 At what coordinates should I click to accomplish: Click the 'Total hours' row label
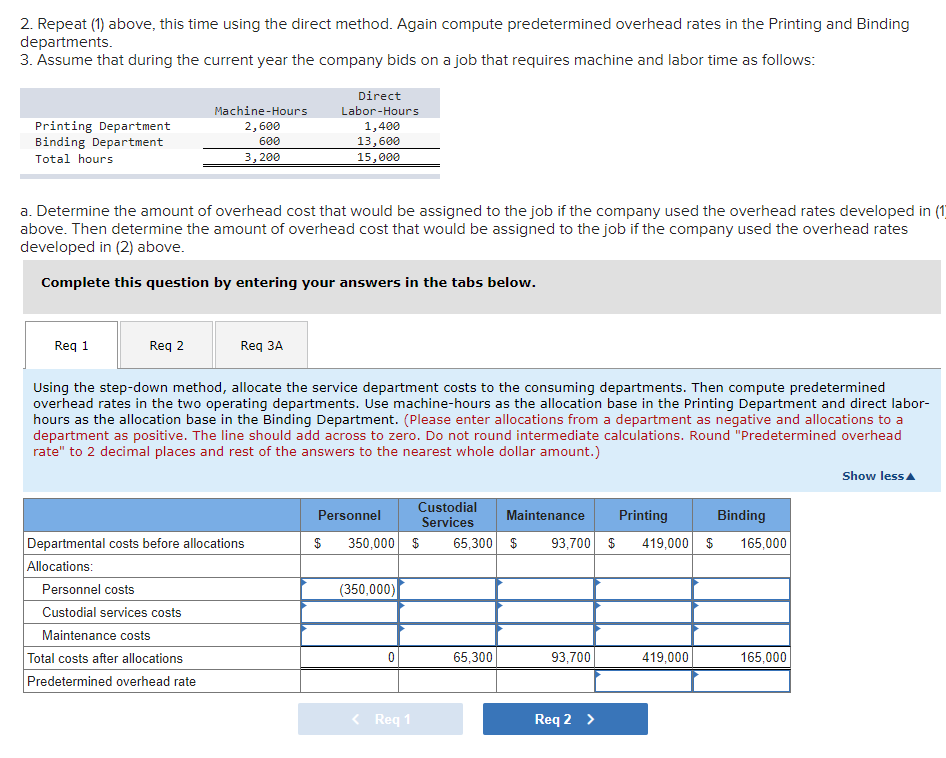(74, 159)
